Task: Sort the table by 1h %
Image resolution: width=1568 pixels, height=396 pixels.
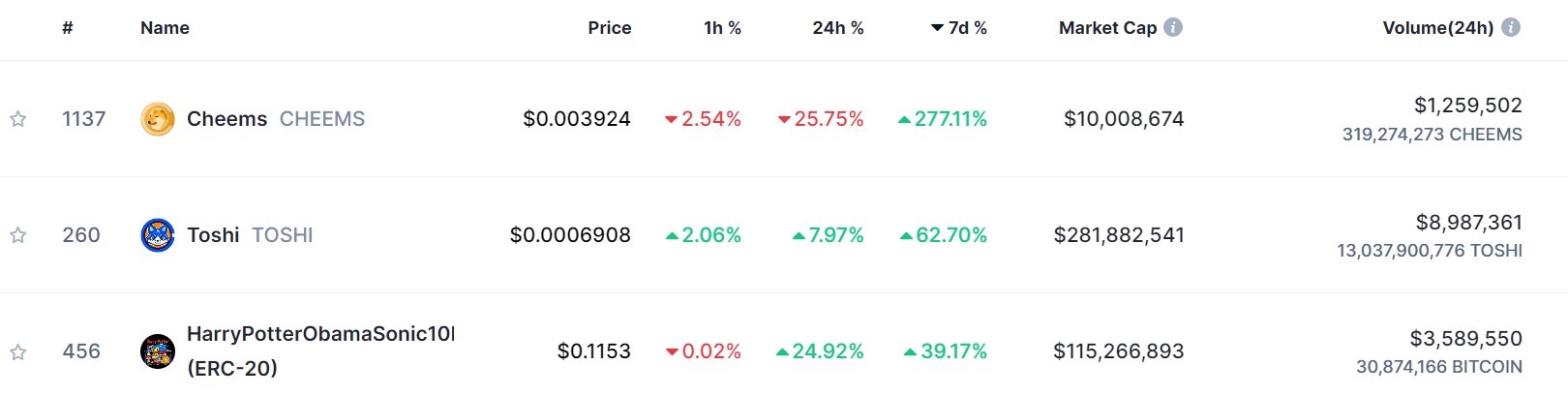Action: coord(722,28)
